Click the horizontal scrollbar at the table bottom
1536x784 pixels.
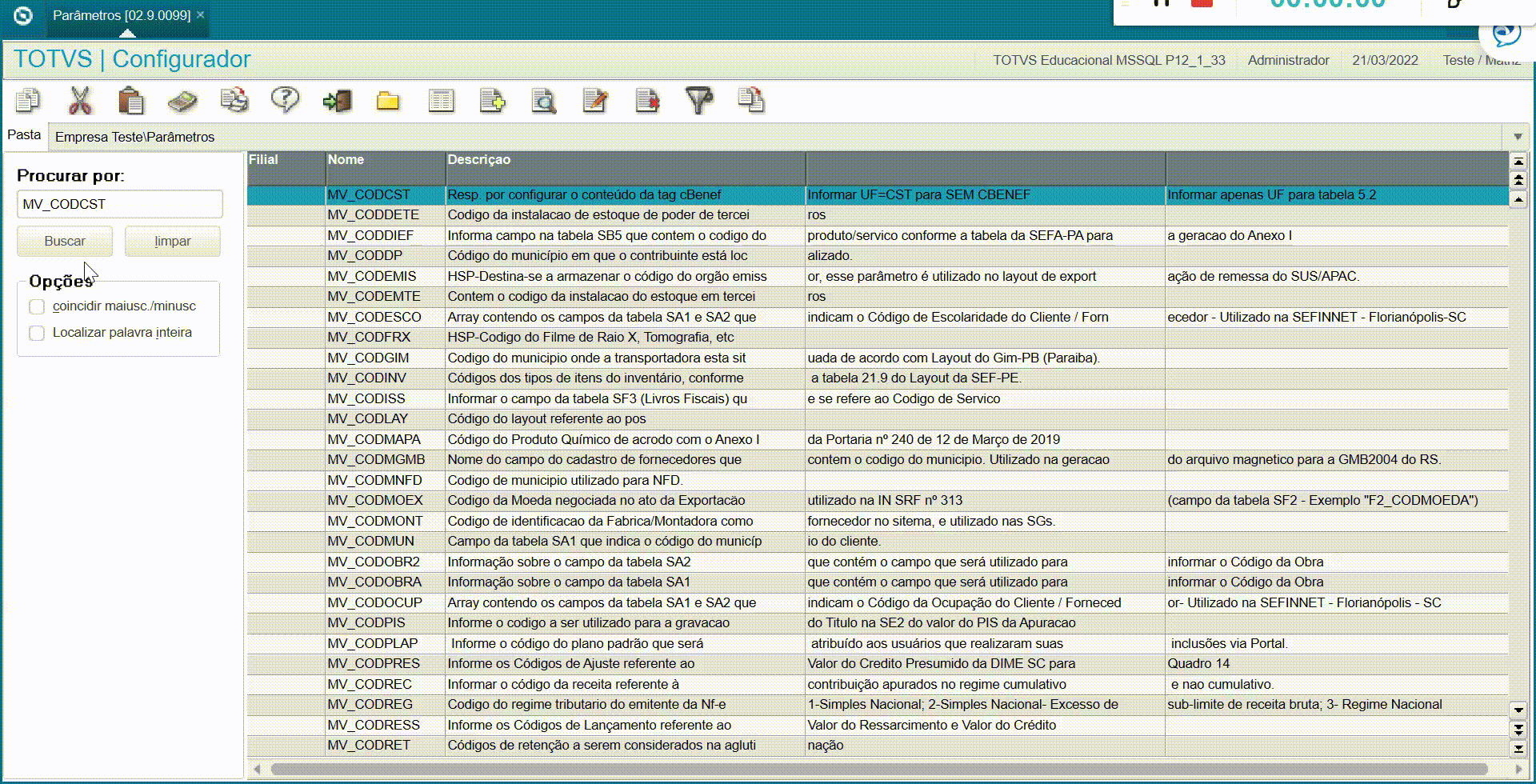878,769
